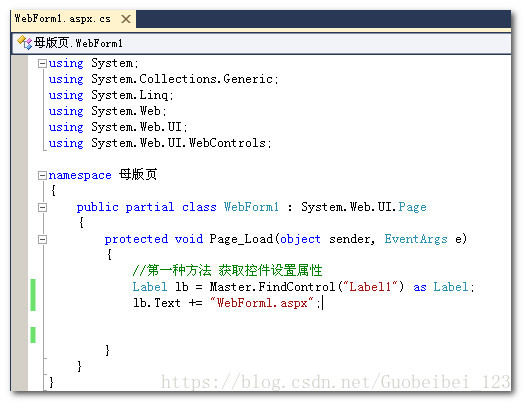Click 'System.Linq' in the using line
This screenshot has width=522, height=402.
pyautogui.click(x=130, y=95)
